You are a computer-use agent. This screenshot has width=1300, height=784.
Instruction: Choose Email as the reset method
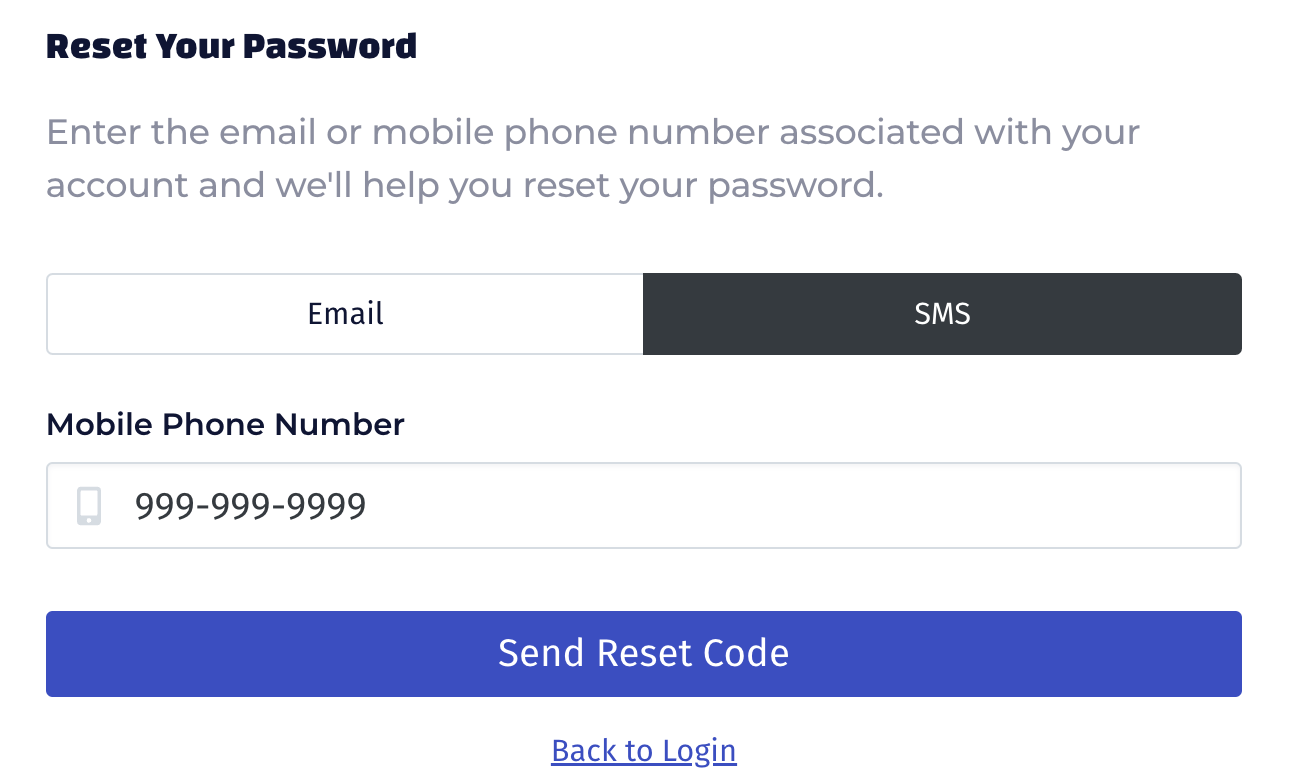pos(345,314)
